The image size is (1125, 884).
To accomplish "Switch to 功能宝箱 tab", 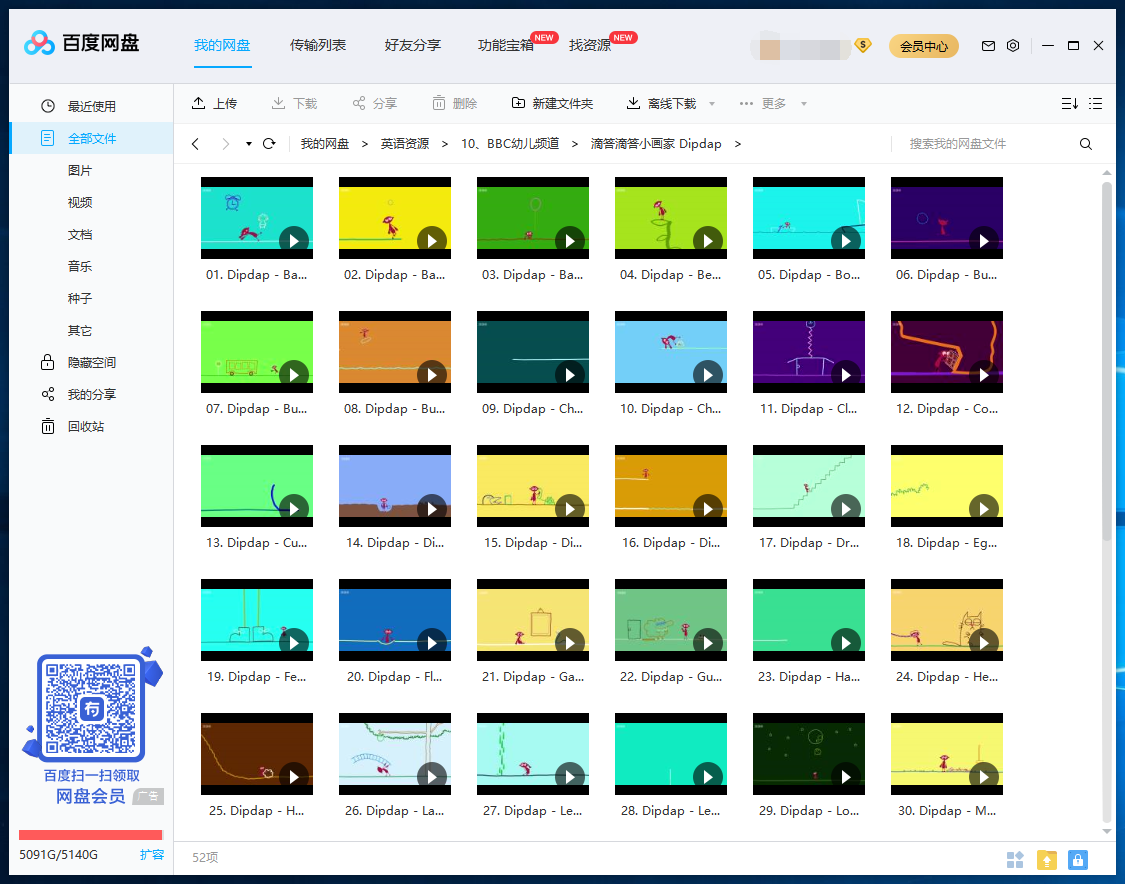I will pos(506,45).
